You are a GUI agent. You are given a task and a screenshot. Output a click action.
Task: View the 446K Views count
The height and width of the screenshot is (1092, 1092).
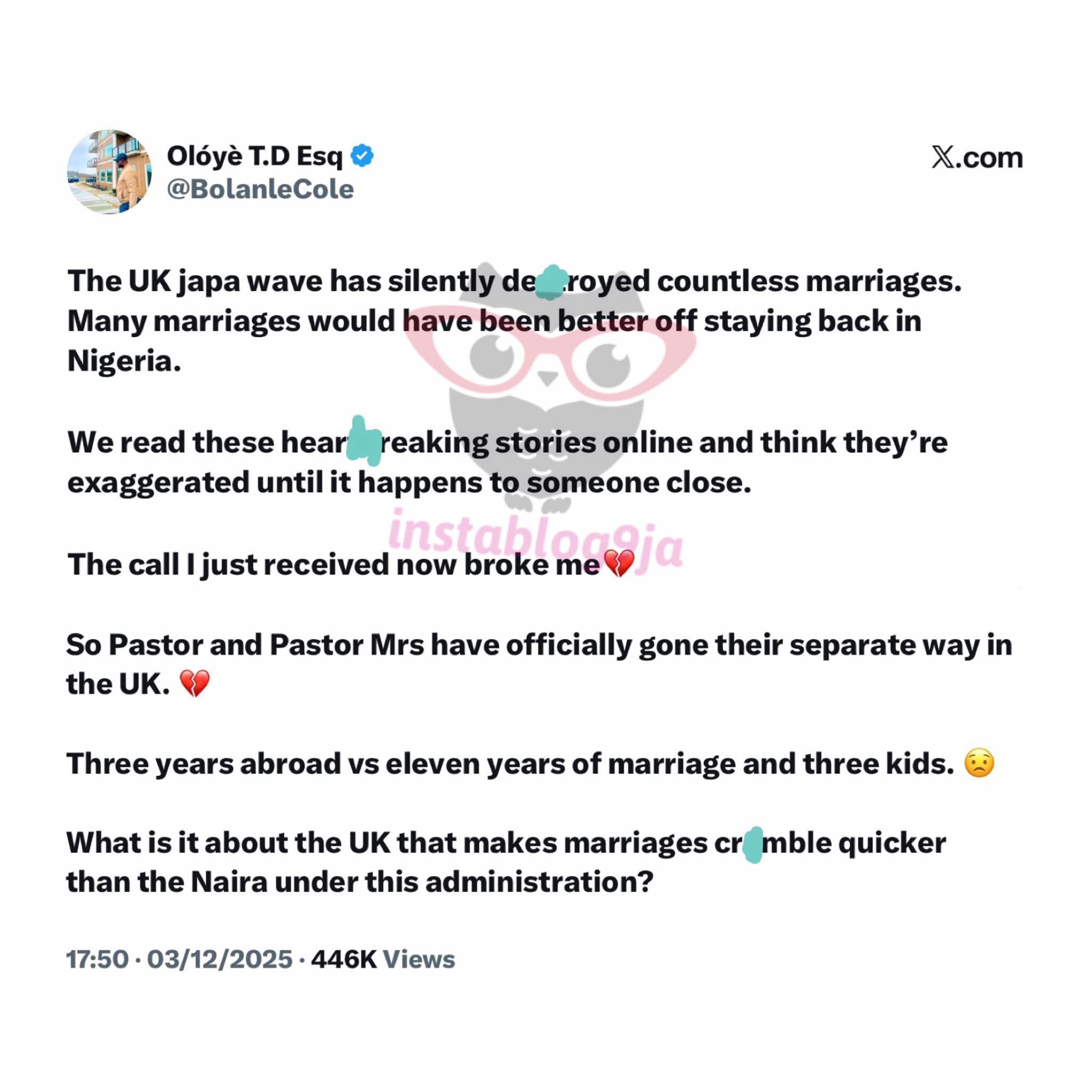click(x=383, y=959)
